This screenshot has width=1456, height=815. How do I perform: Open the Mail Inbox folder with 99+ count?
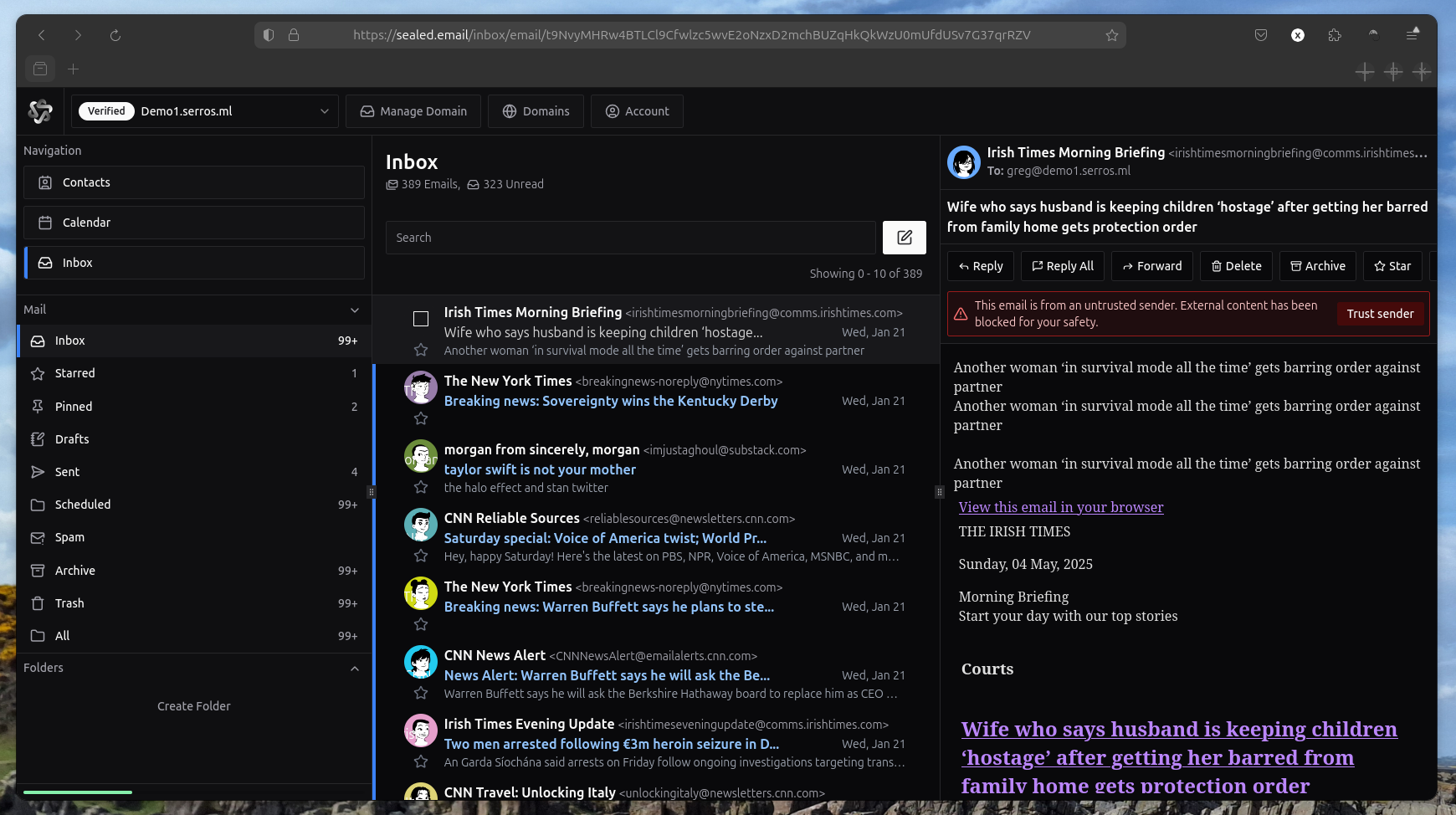click(x=194, y=341)
